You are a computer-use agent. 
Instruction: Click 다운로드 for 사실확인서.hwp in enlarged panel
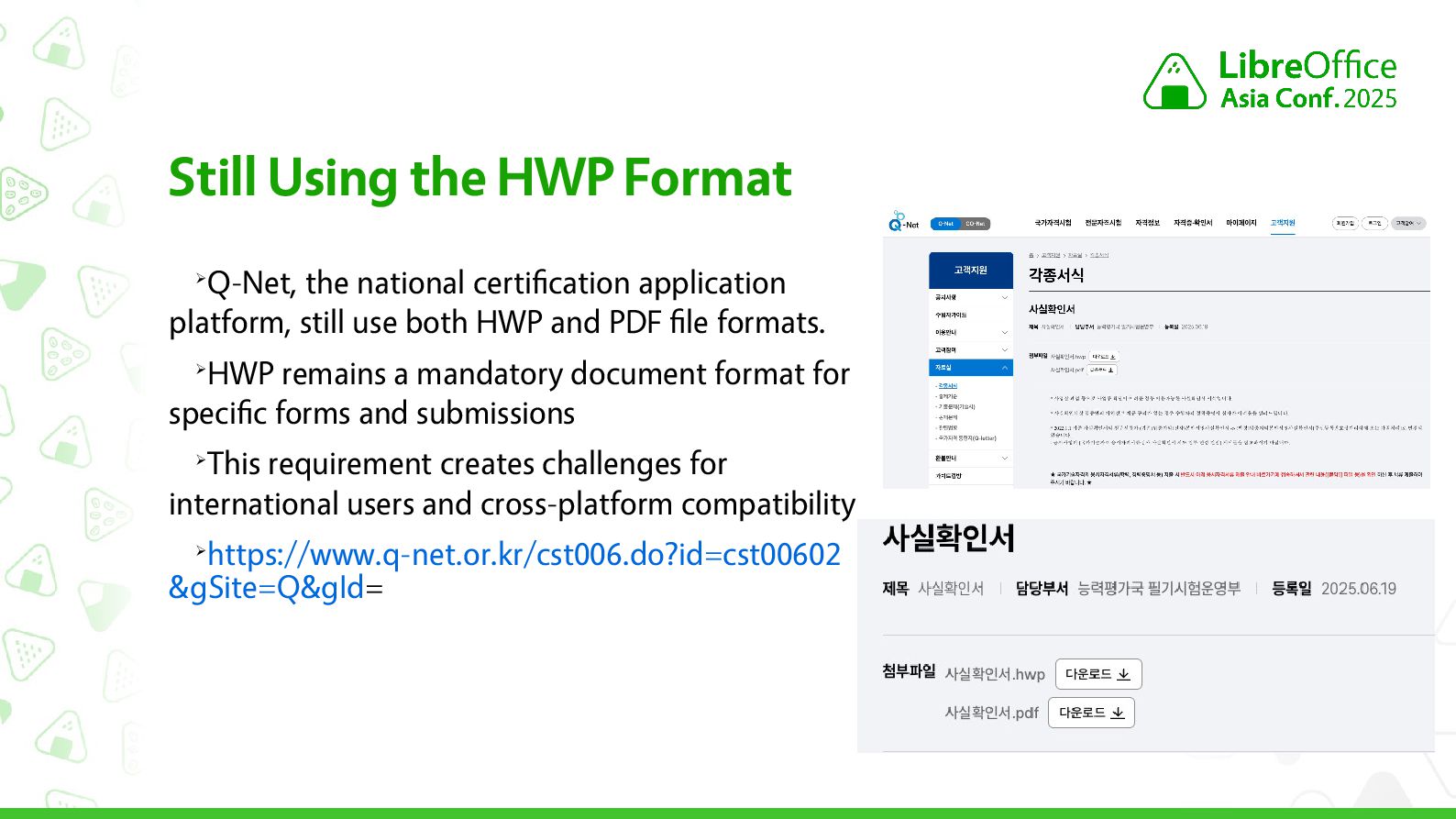(1098, 674)
